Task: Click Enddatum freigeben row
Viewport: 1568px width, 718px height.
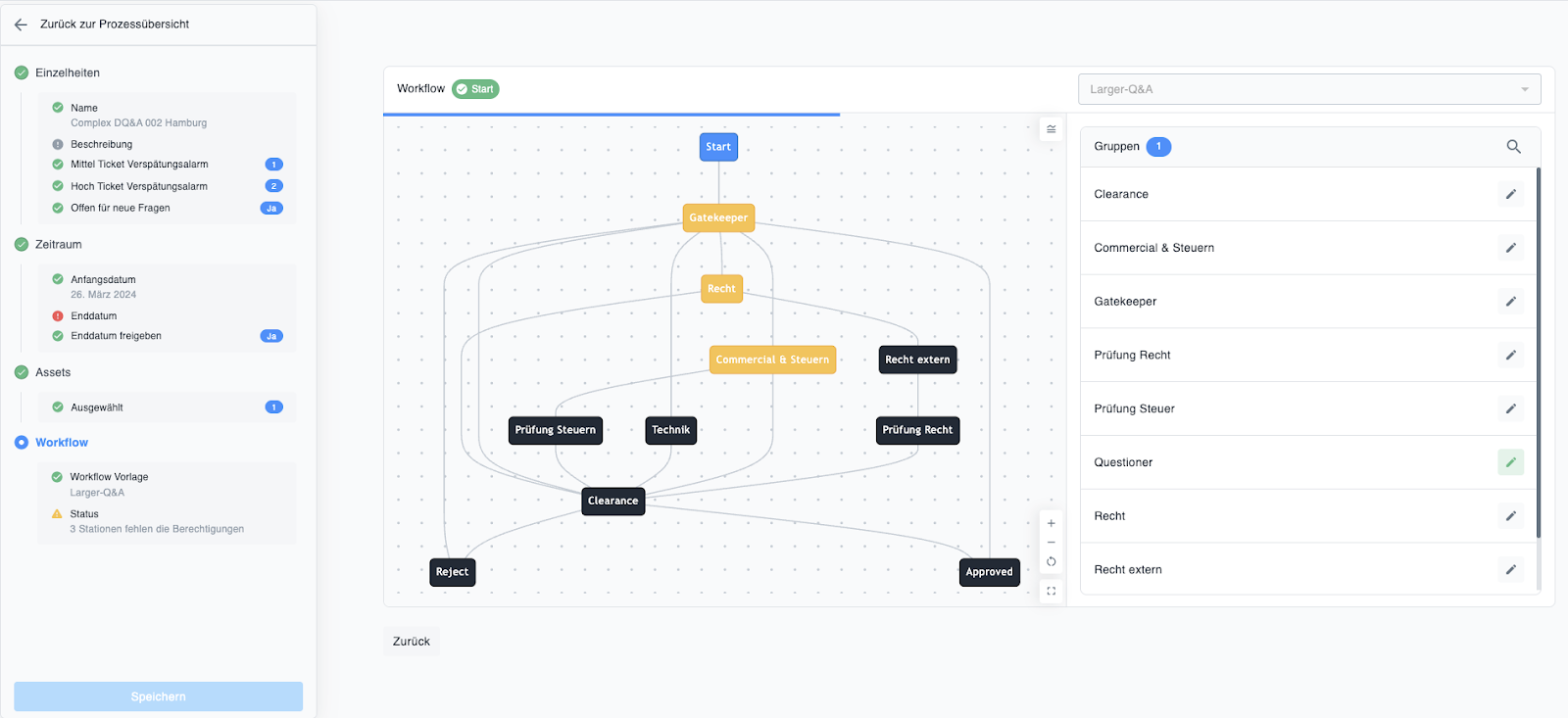Action: click(167, 336)
